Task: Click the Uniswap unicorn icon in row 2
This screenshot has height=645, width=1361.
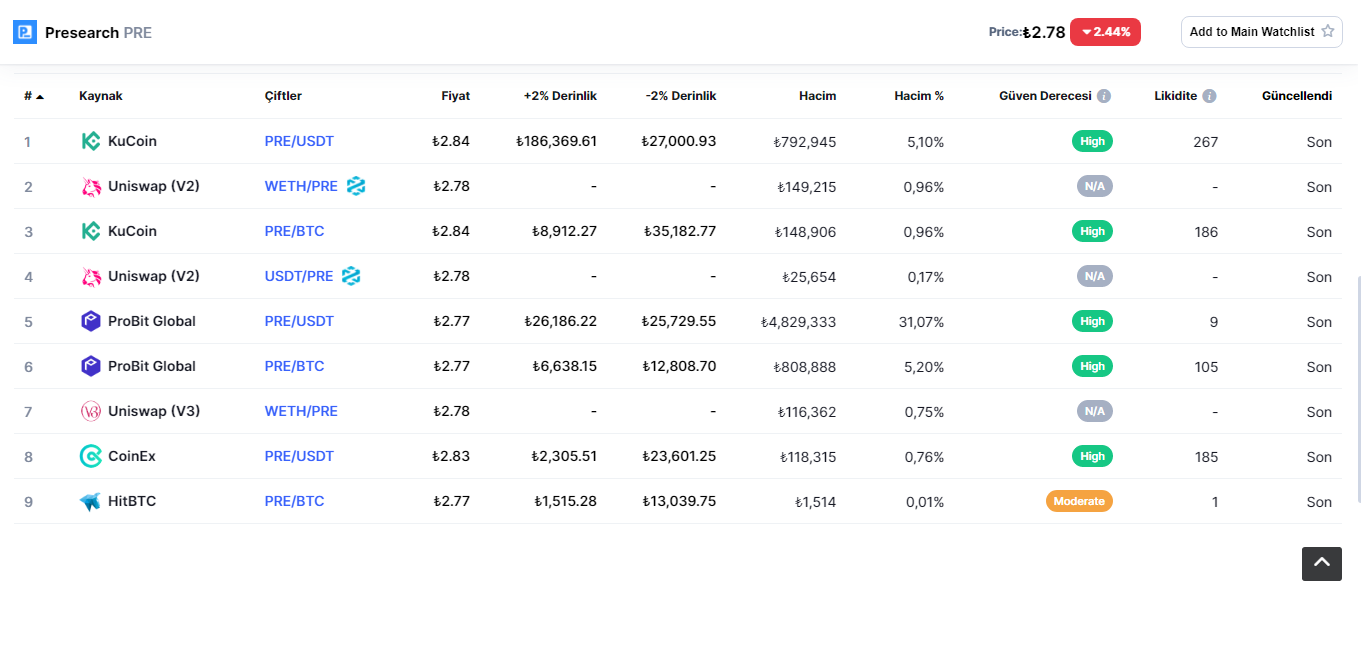Action: tap(91, 186)
